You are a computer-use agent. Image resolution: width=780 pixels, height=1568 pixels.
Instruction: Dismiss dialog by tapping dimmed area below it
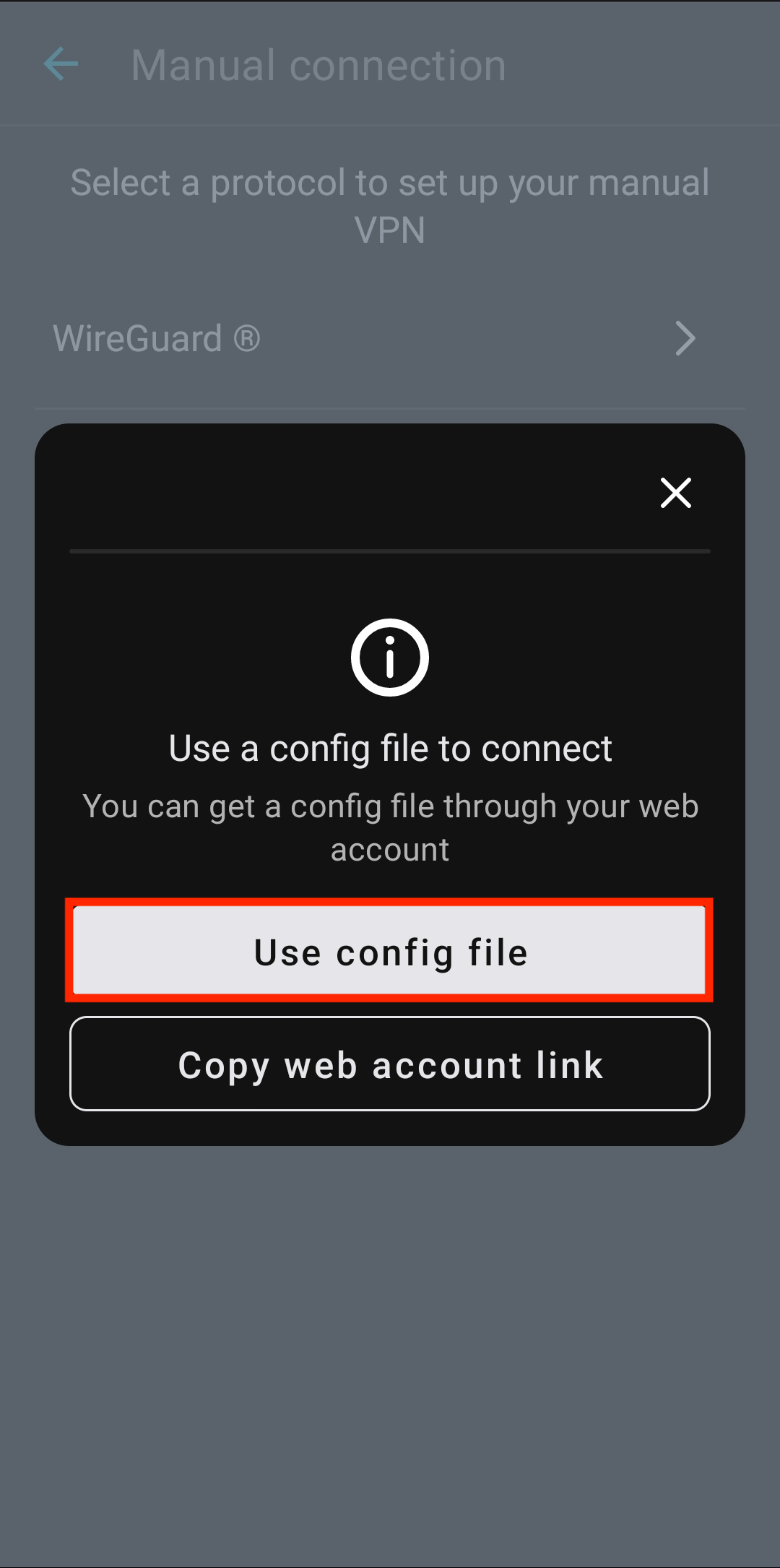[390, 1351]
